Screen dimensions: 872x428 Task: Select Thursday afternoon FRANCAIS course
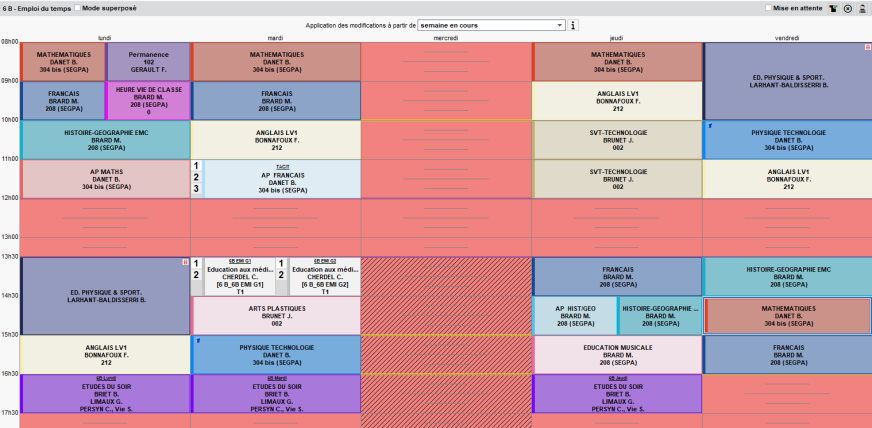[617, 277]
